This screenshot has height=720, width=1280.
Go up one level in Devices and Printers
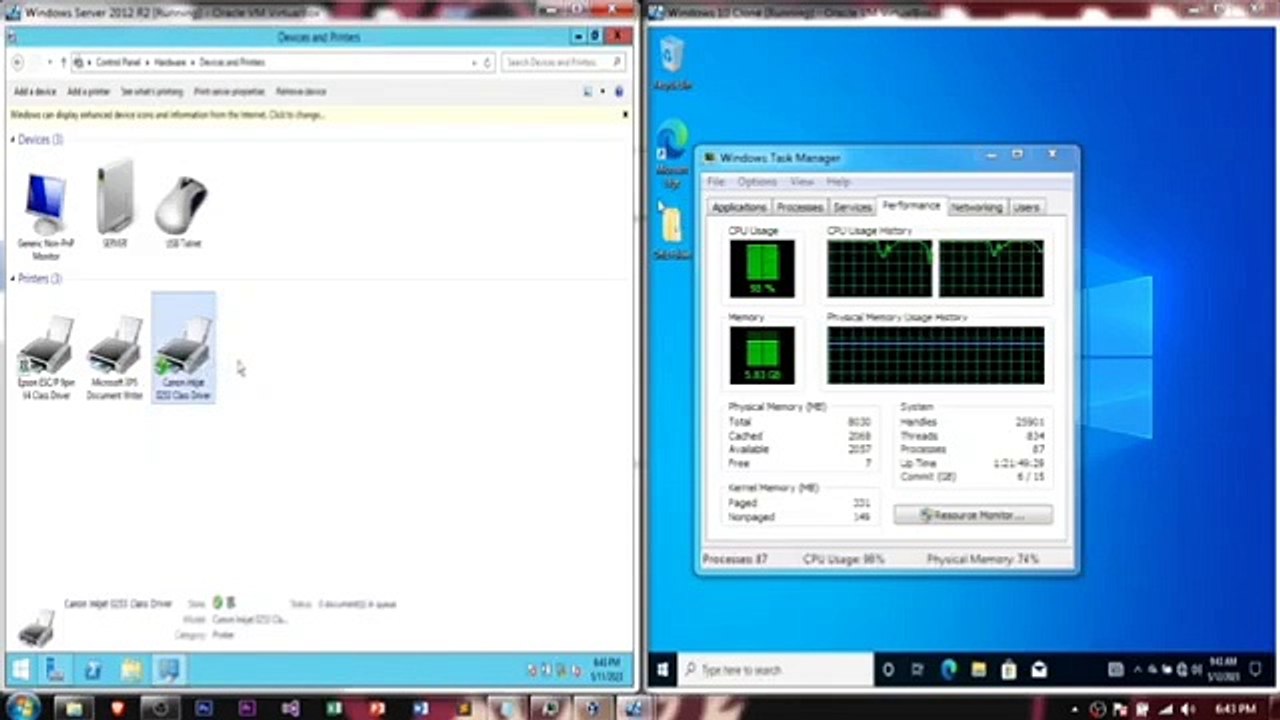coord(63,62)
